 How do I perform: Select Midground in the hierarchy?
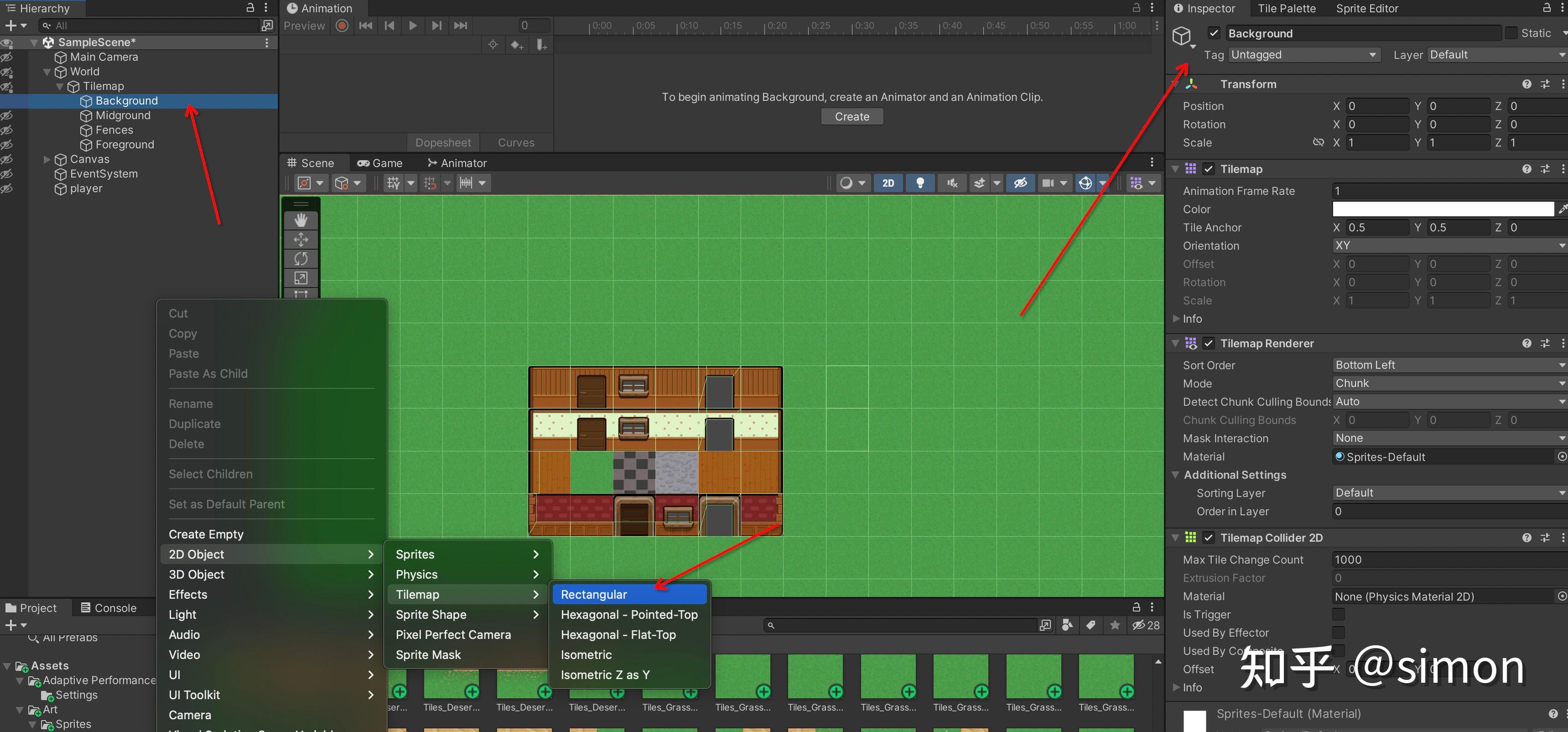122,116
